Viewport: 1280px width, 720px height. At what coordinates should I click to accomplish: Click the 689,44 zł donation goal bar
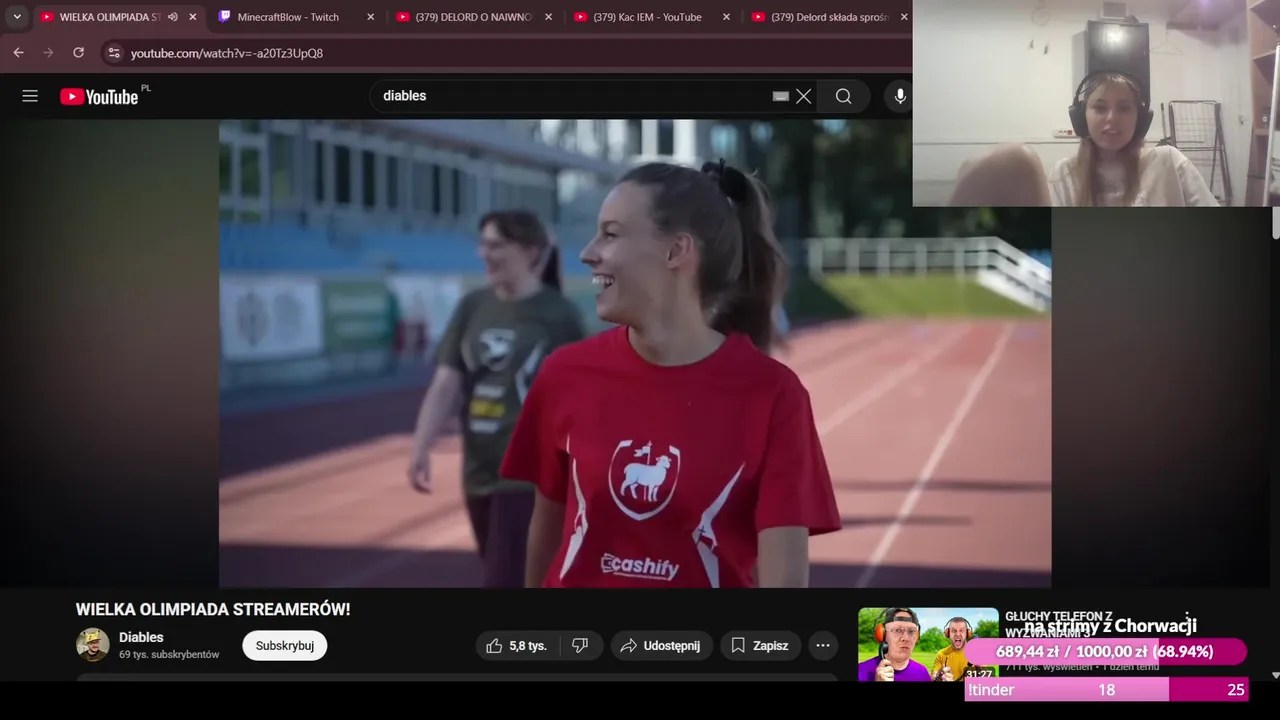tap(1105, 652)
